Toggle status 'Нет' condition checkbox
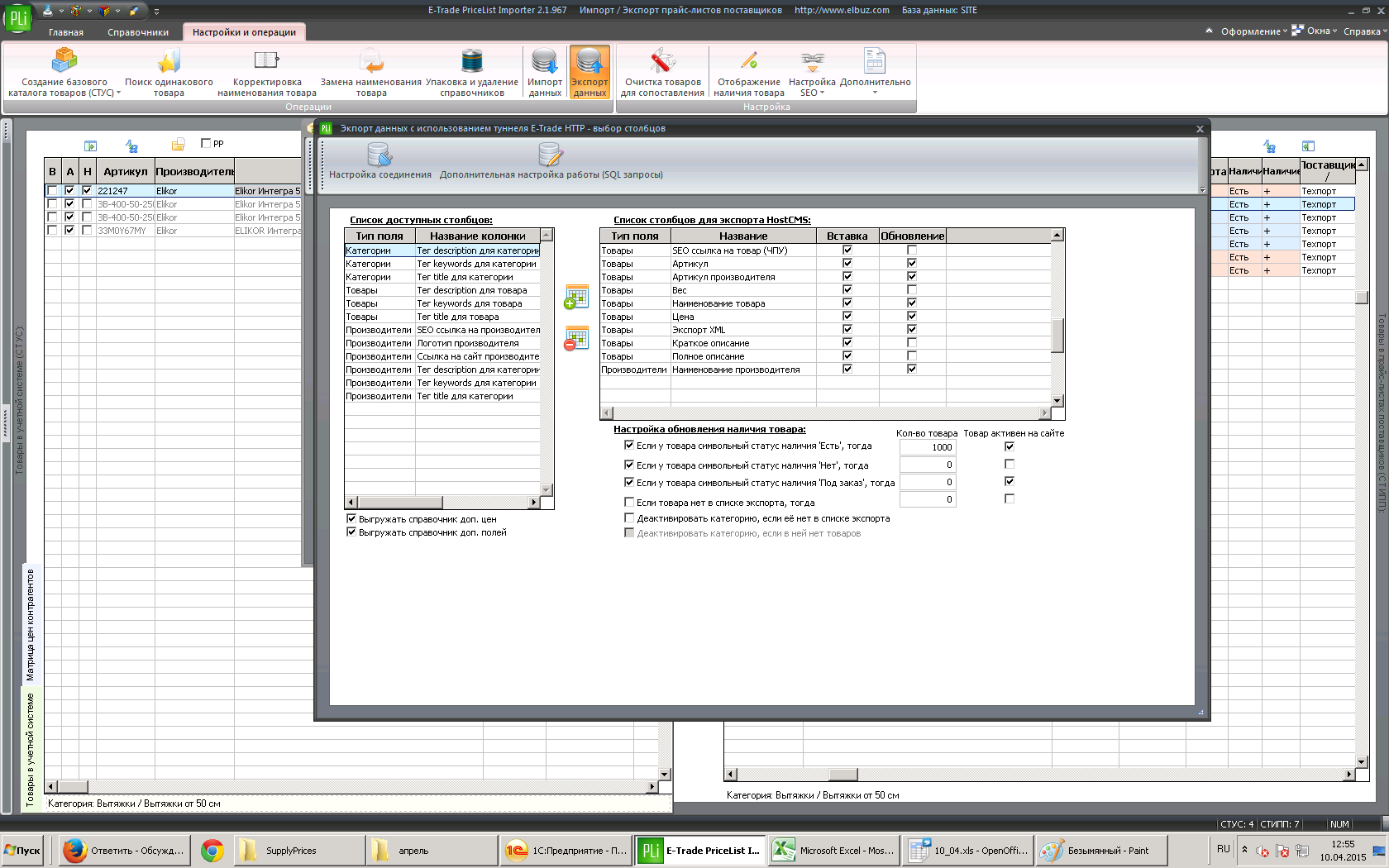Image resolution: width=1389 pixels, height=868 pixels. [x=629, y=465]
